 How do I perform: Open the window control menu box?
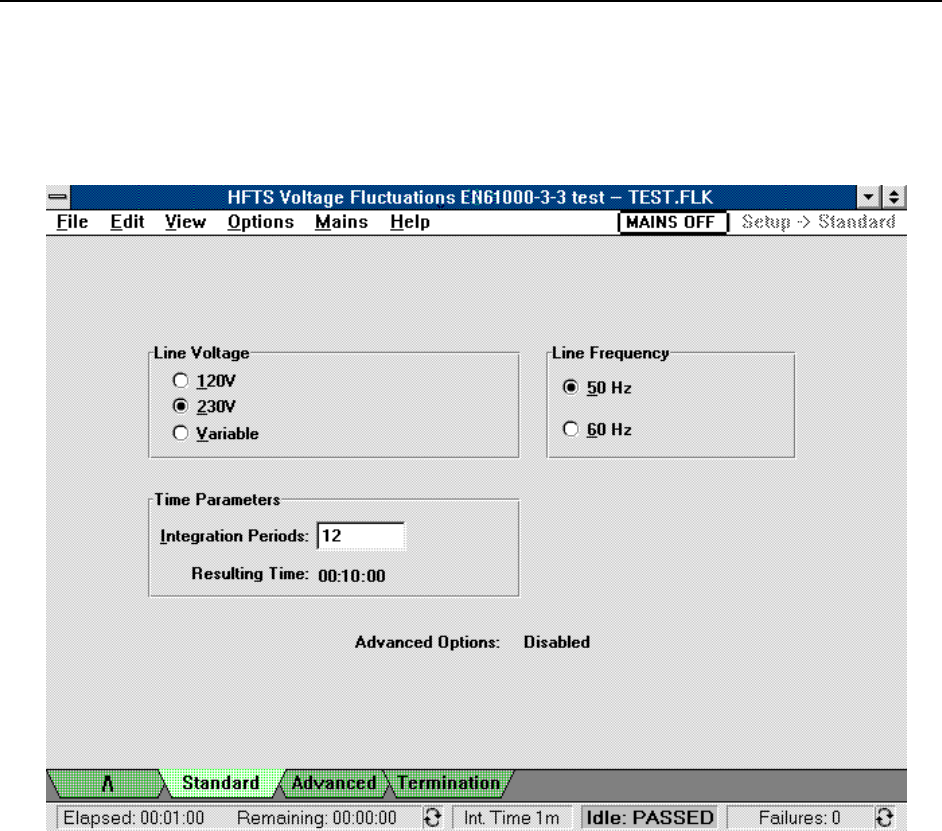pyautogui.click(x=58, y=196)
